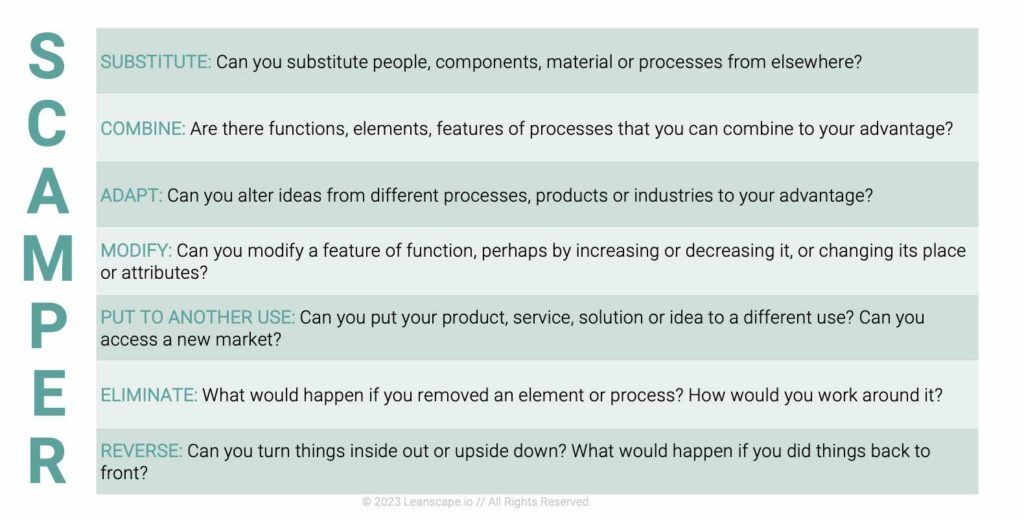Select the question about altering ideas from industries

click(x=520, y=196)
